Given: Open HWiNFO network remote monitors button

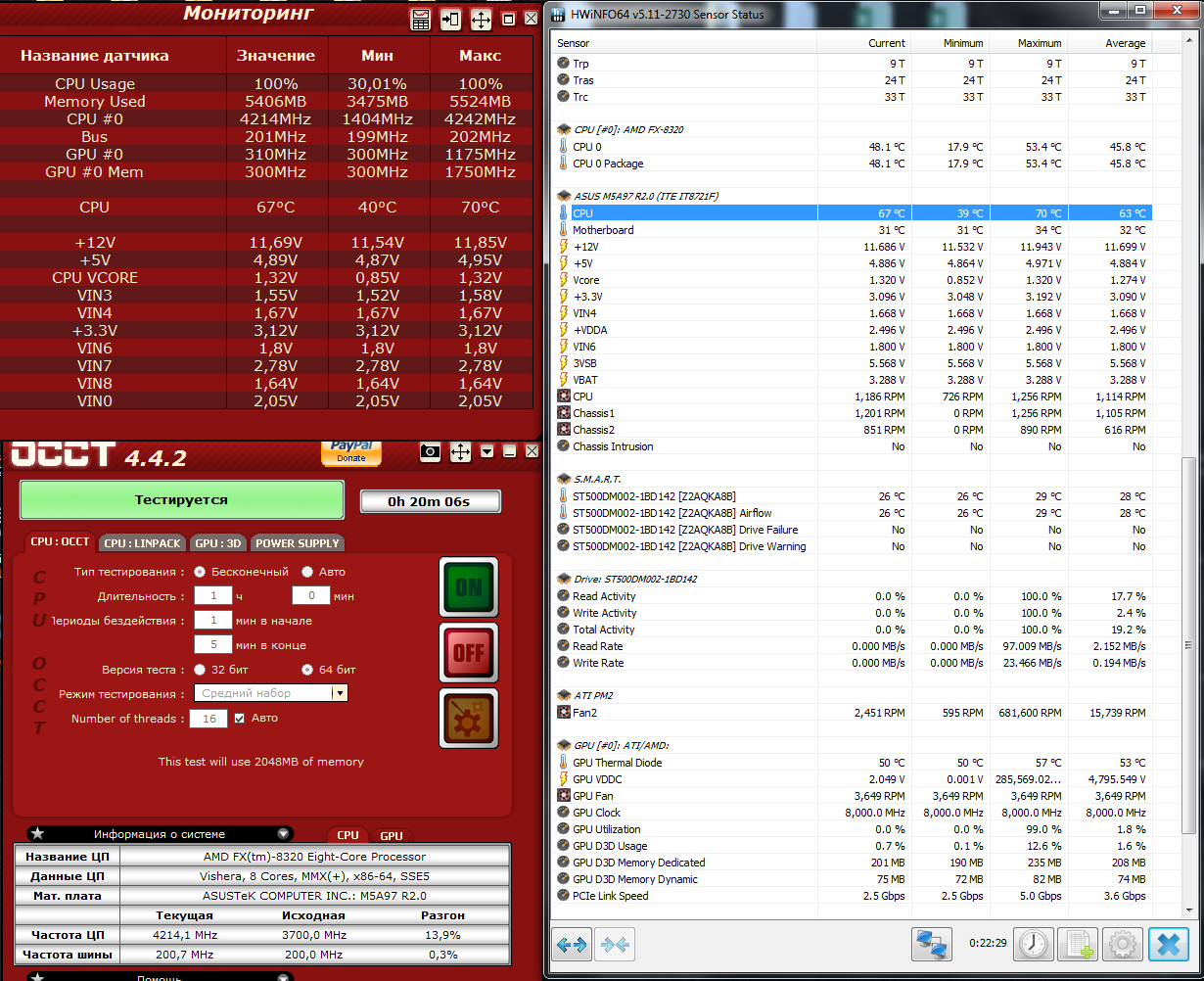Looking at the screenshot, I should (x=932, y=945).
